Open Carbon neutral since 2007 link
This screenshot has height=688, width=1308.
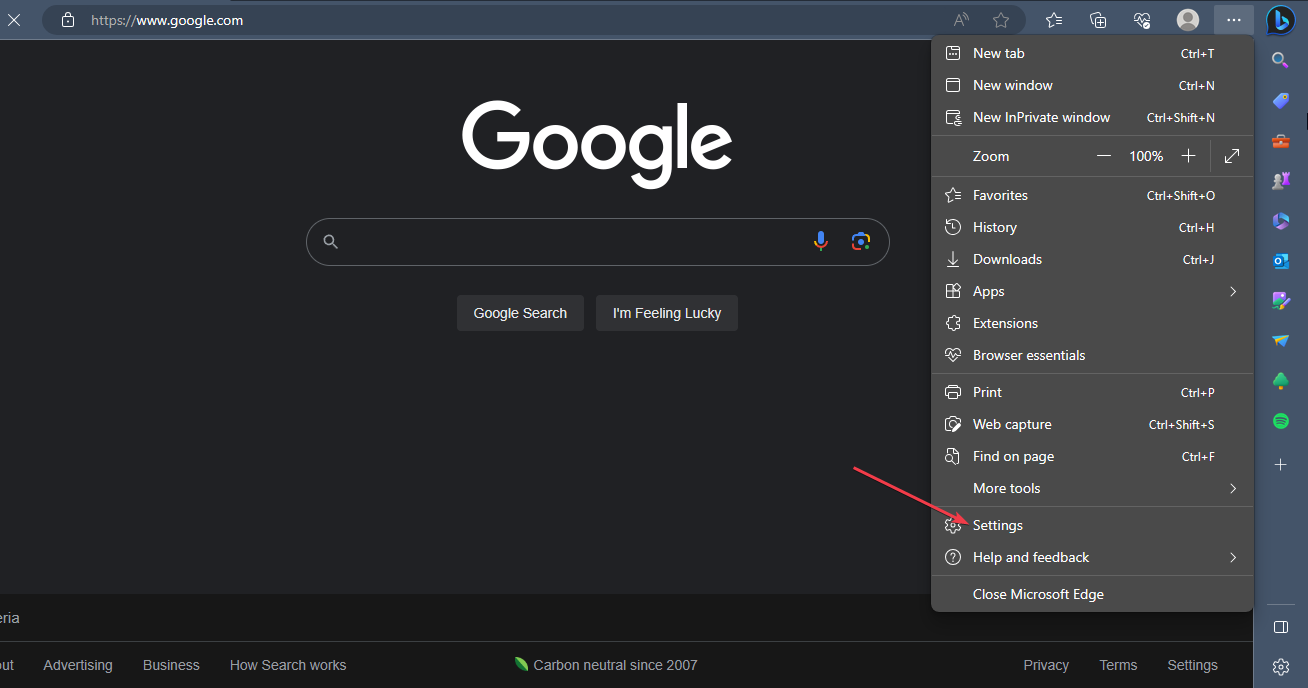[x=606, y=665]
